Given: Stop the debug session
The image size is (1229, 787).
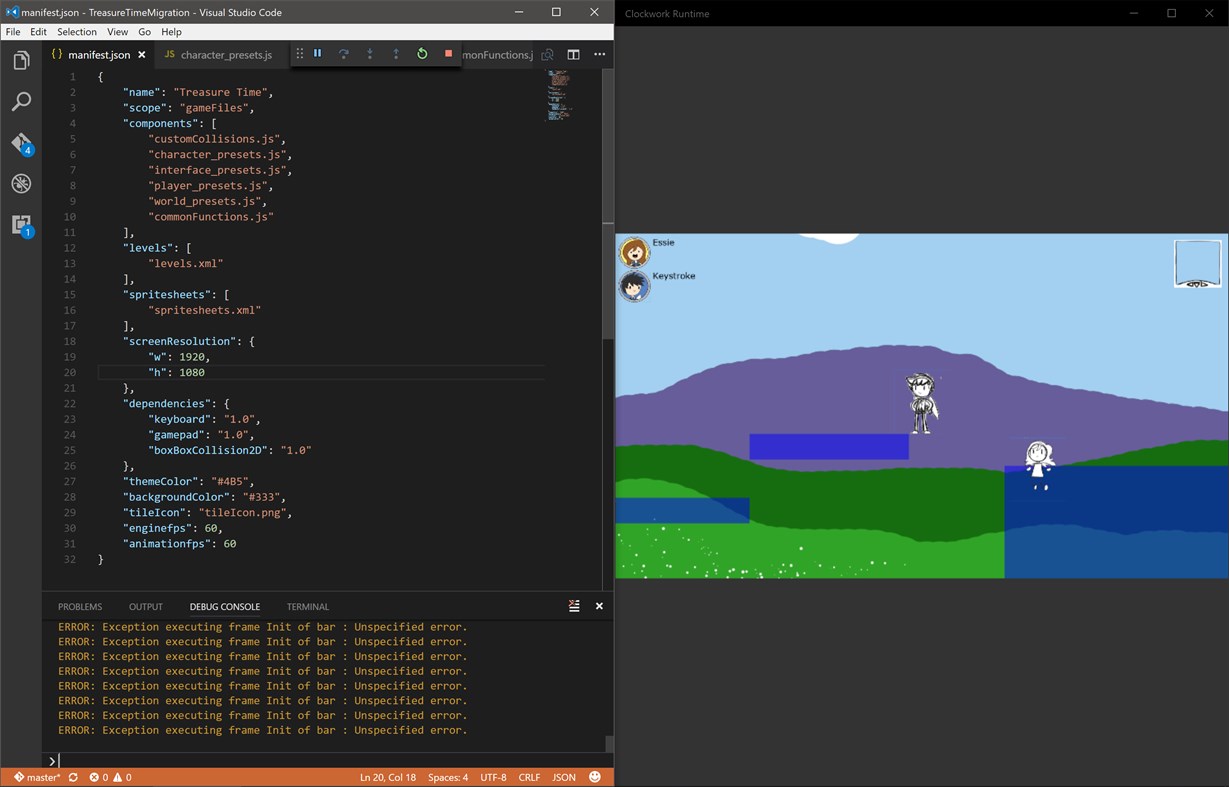Looking at the screenshot, I should 448,54.
